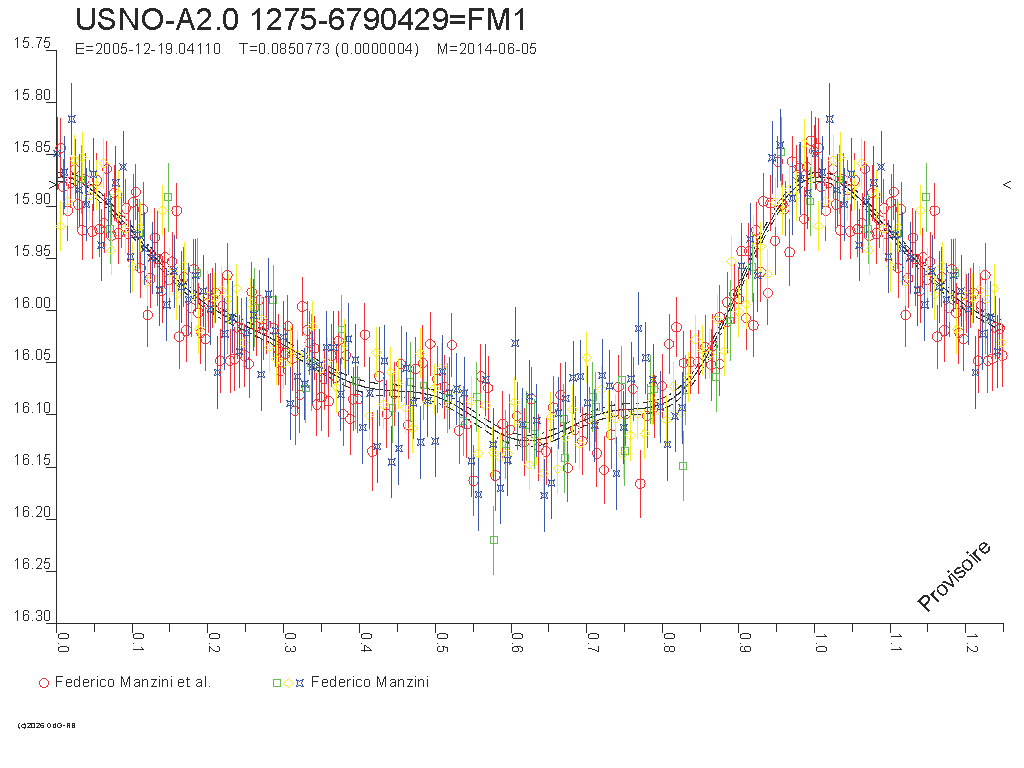The image size is (1024, 768).
Task: Click the x-axis label 0.8
Action: click(669, 643)
